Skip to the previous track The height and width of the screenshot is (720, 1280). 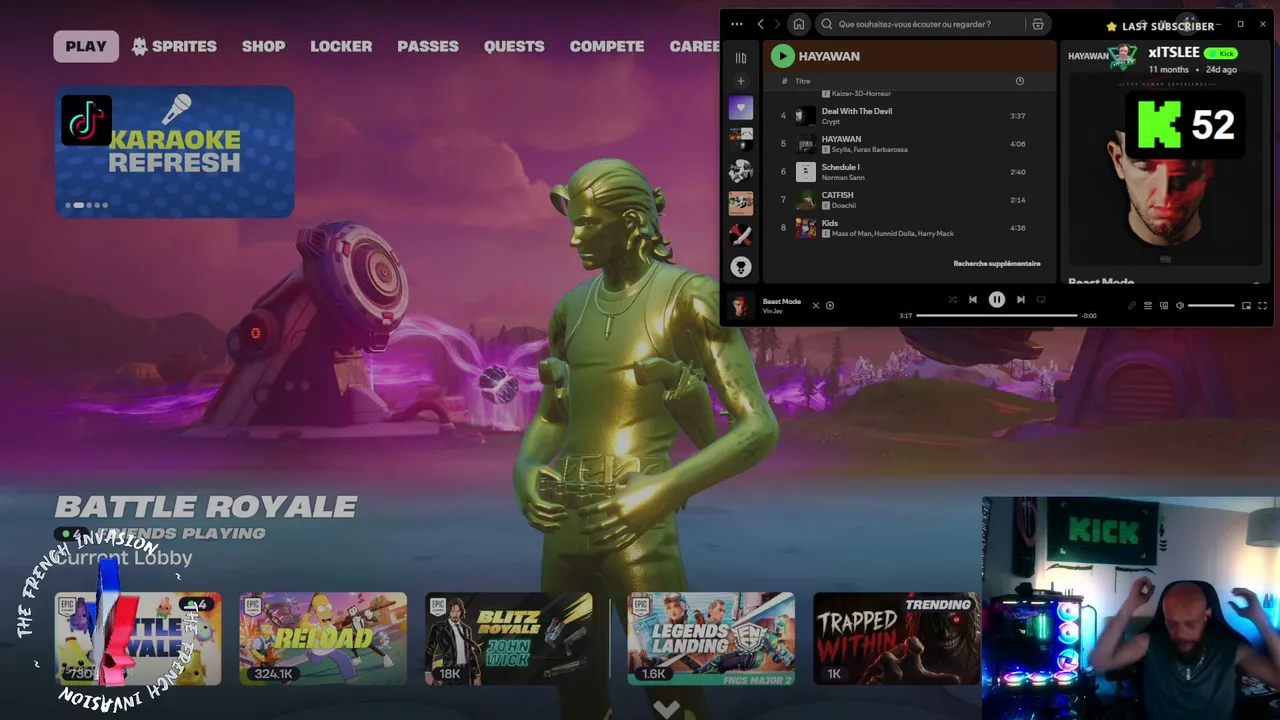973,299
